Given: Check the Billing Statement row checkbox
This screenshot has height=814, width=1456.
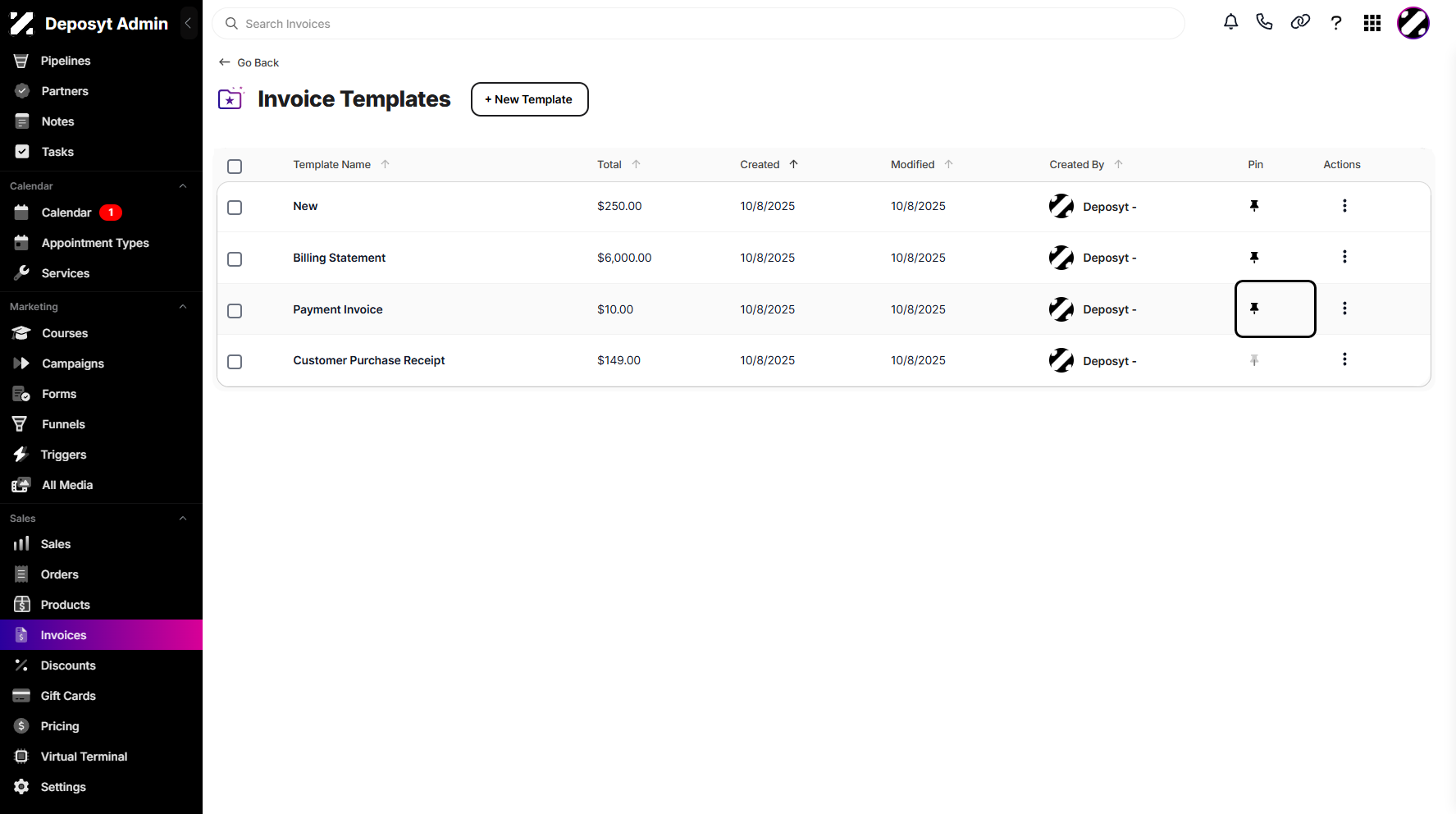Looking at the screenshot, I should [235, 259].
